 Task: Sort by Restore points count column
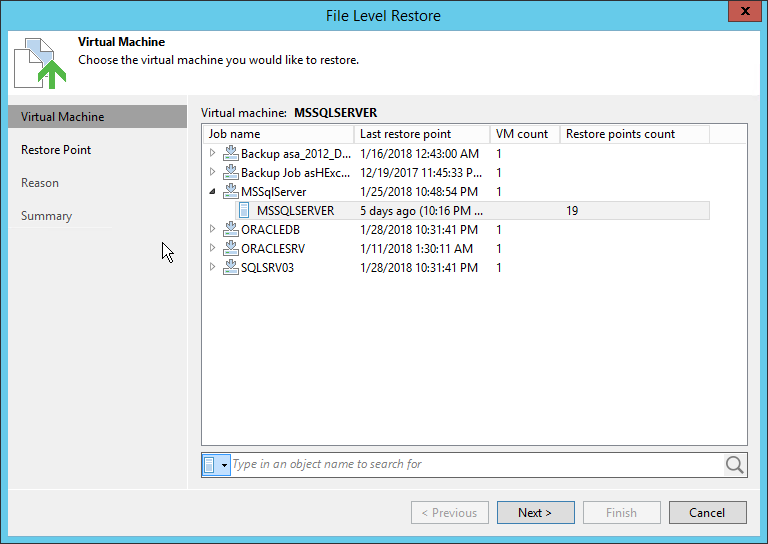[635, 134]
